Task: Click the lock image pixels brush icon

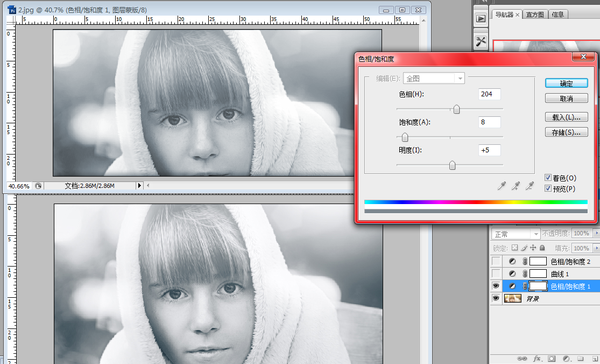Action: [524, 248]
